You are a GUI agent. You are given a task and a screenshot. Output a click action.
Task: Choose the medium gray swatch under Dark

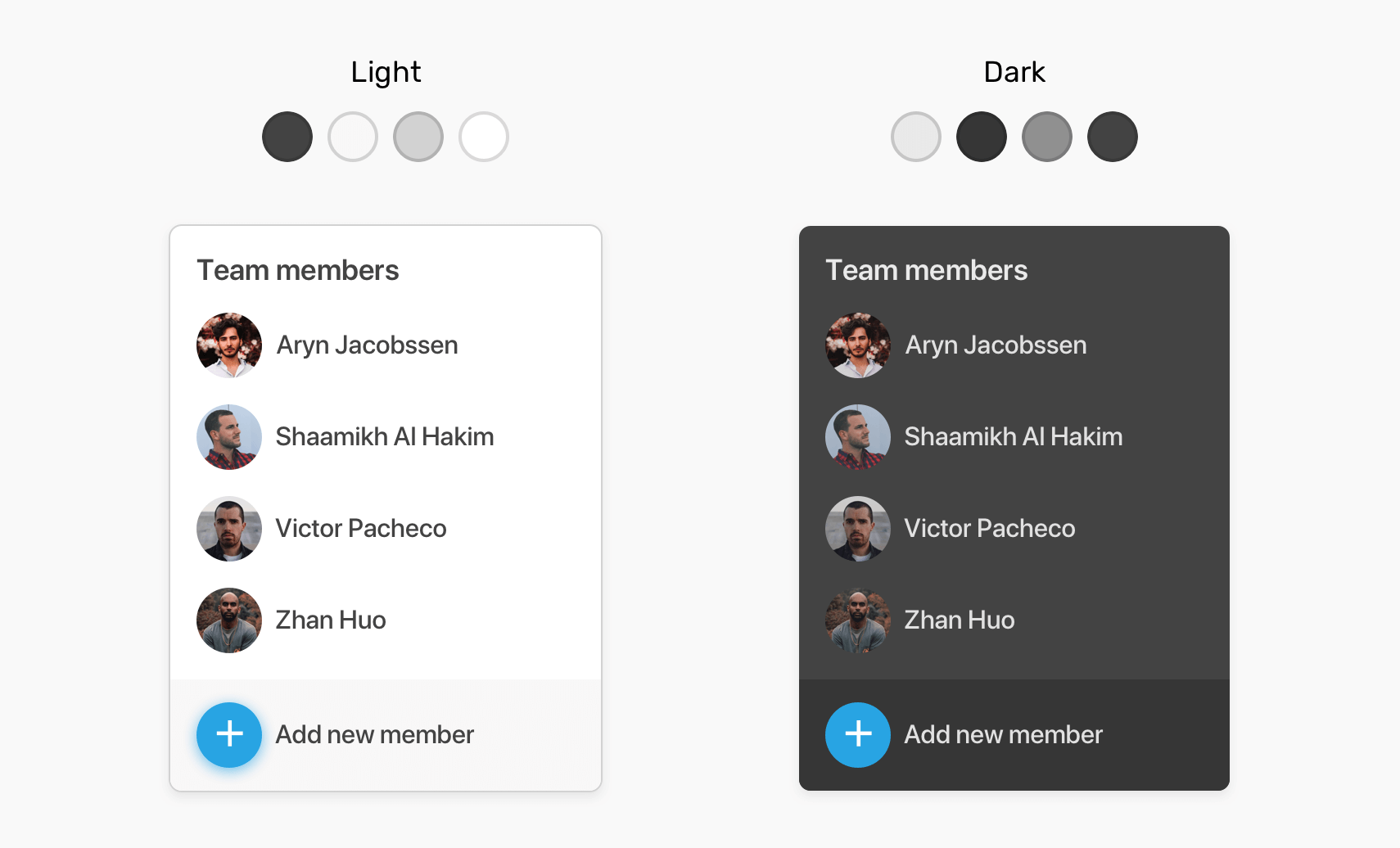click(x=1047, y=137)
